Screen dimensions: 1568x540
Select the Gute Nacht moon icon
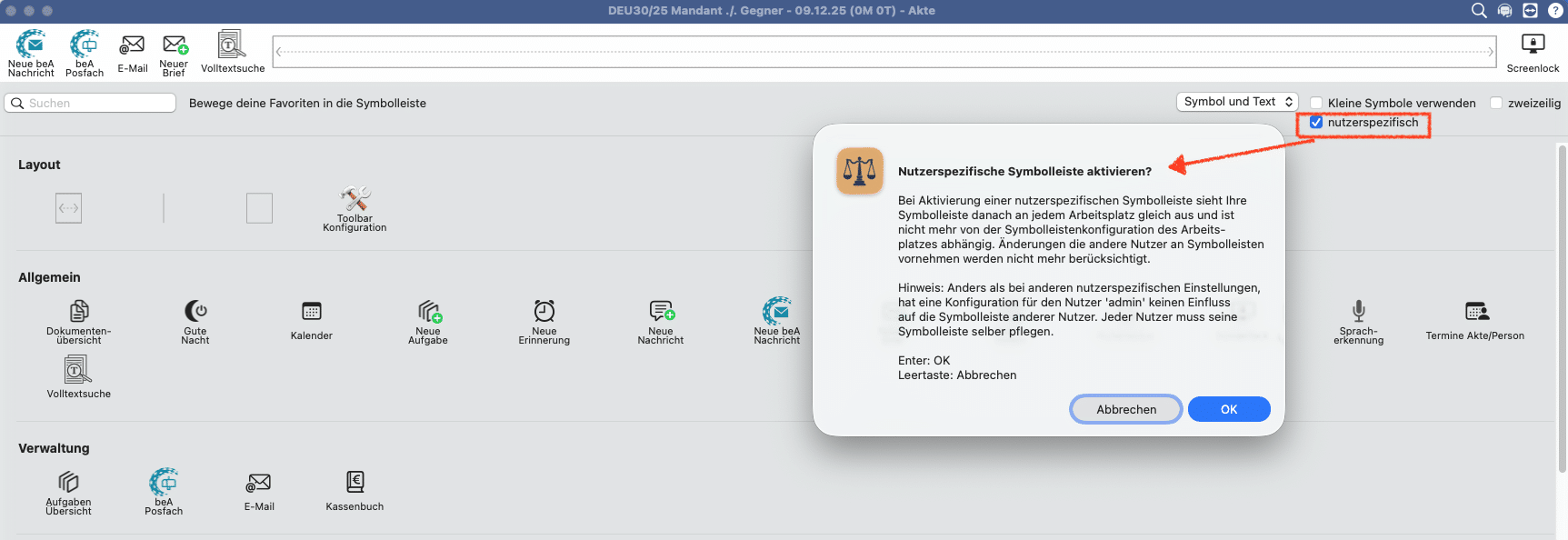195,312
